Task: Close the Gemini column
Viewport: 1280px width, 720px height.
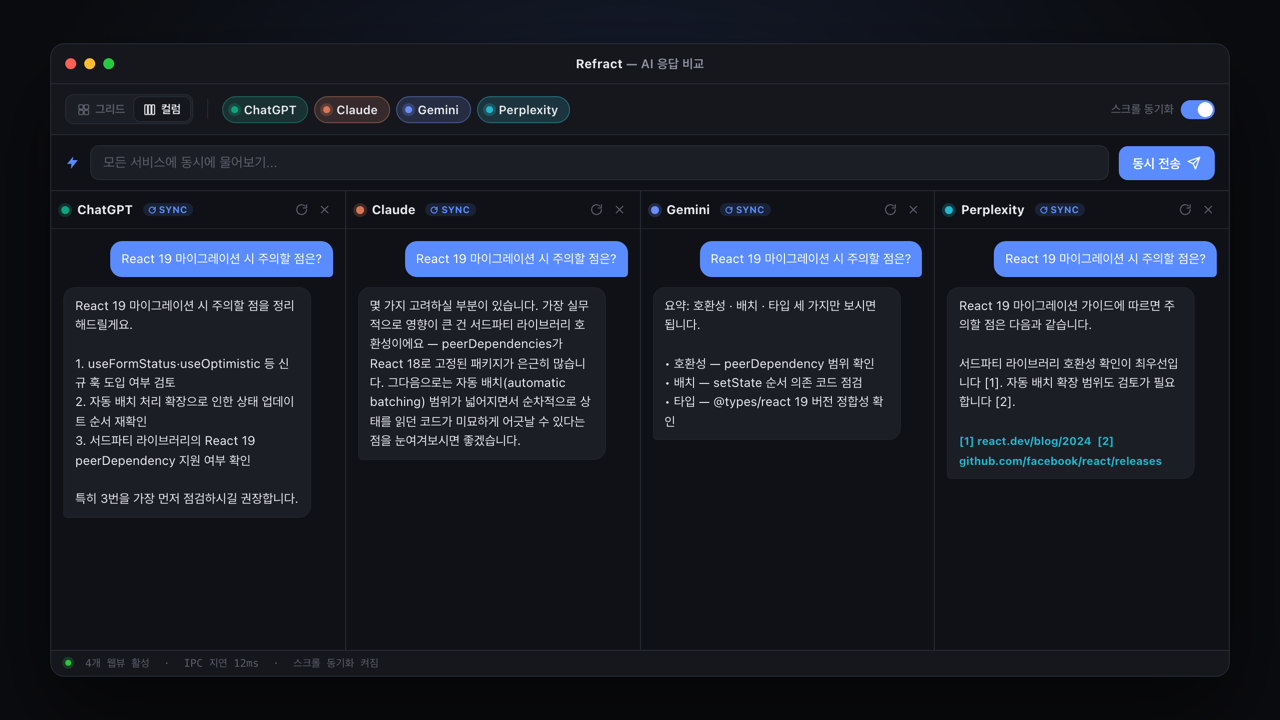Action: click(x=914, y=210)
